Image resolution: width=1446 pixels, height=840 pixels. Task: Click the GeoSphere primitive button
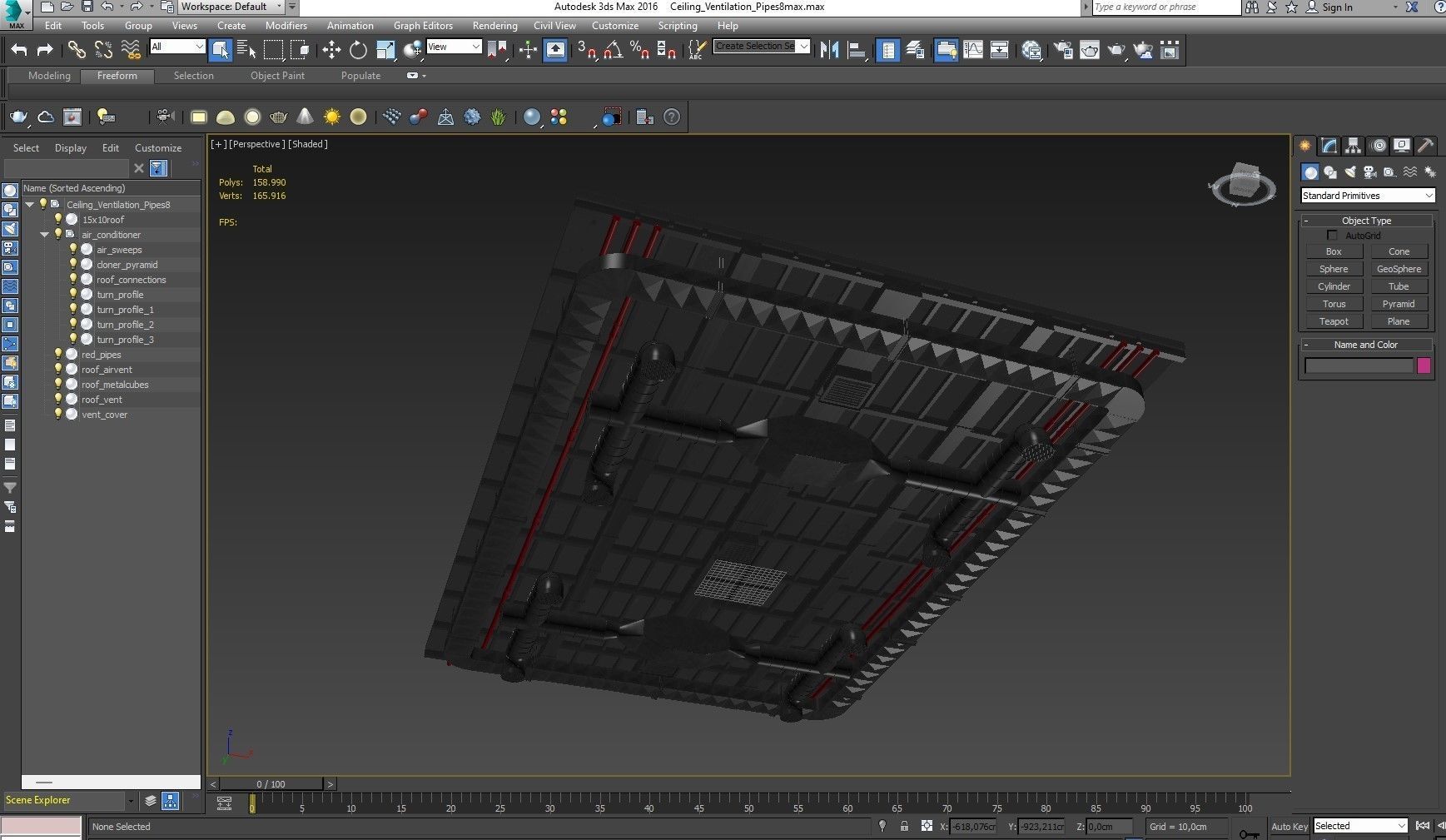(x=1399, y=269)
